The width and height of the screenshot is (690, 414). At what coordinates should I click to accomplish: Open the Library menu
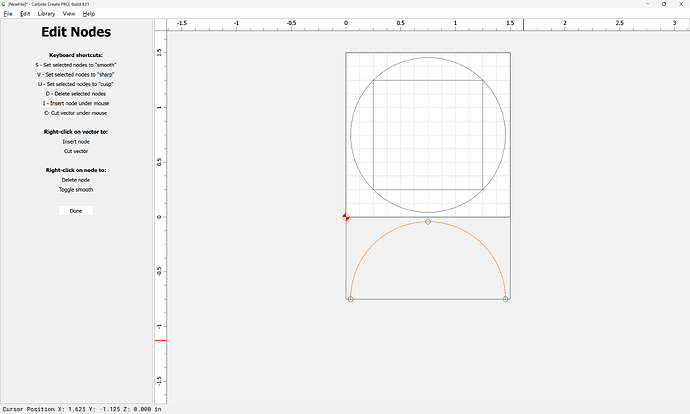coord(46,14)
